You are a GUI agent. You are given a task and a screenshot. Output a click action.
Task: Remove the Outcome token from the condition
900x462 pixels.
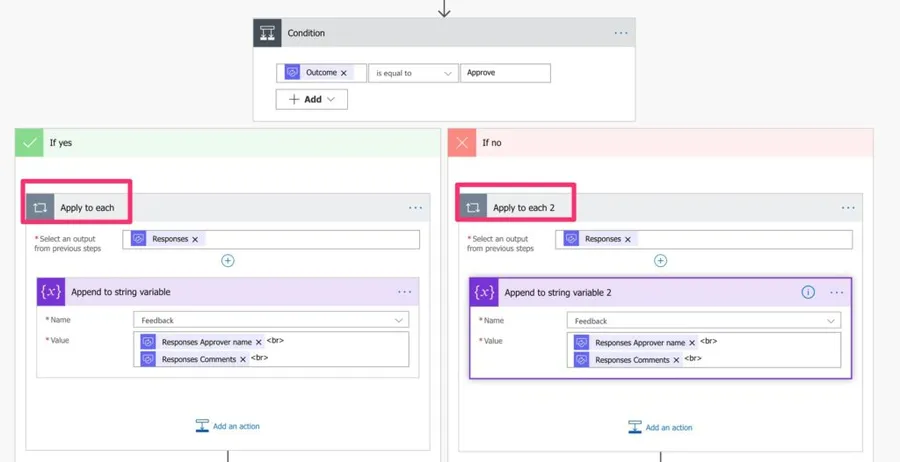(x=344, y=73)
